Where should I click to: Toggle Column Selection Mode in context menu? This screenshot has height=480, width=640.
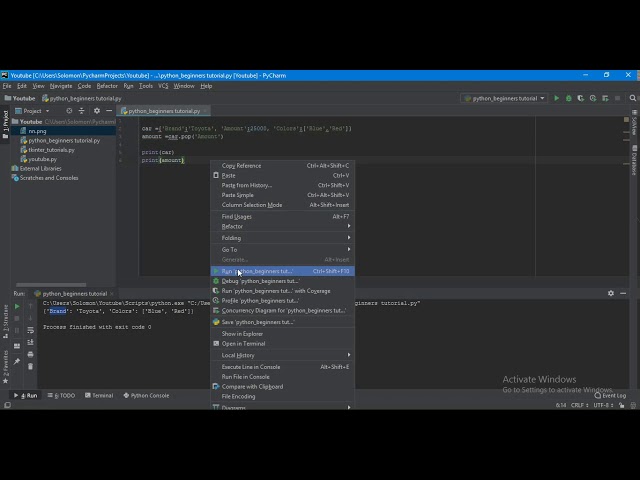[x=282, y=205]
